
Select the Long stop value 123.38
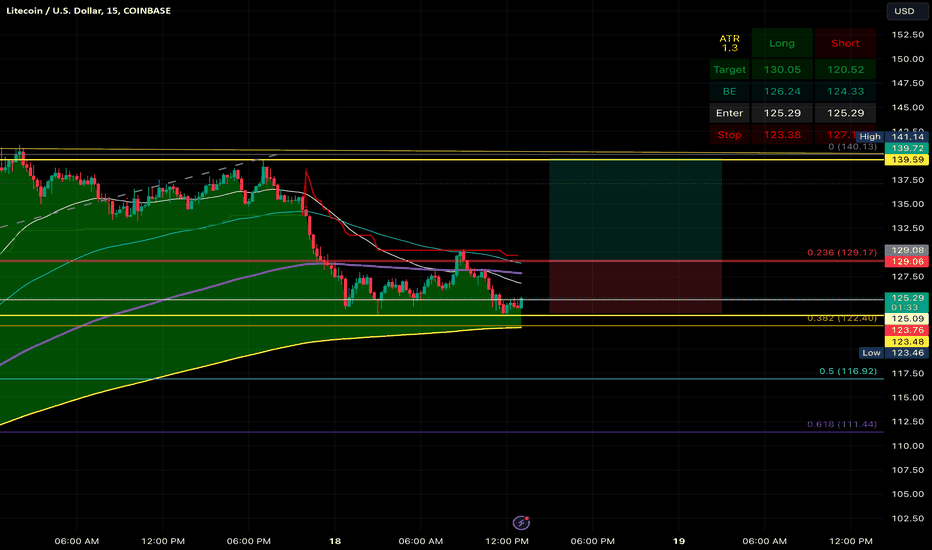coord(782,135)
